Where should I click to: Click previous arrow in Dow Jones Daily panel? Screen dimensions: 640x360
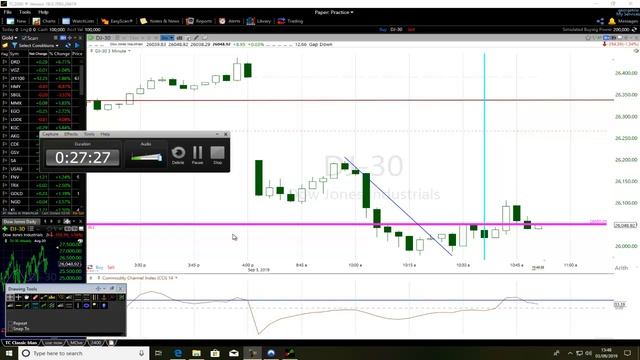(45, 222)
